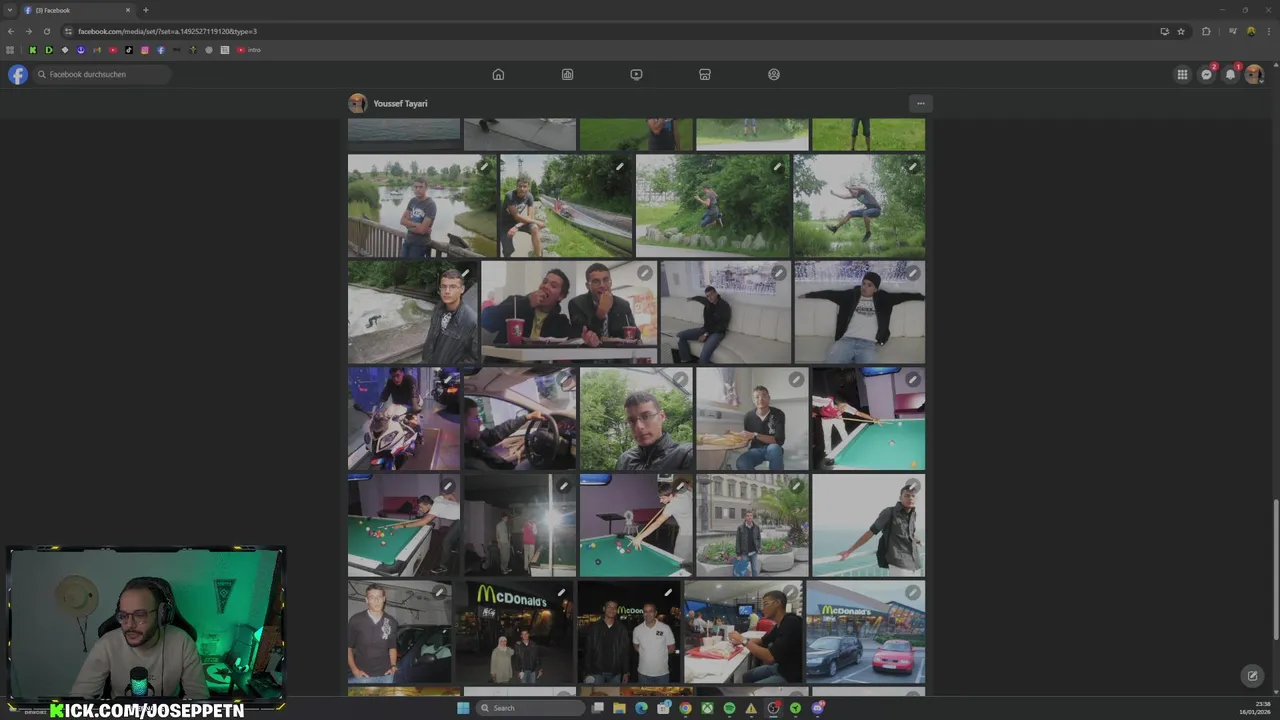Viewport: 1280px width, 720px height.
Task: Open Discord from the taskbar
Action: (817, 708)
